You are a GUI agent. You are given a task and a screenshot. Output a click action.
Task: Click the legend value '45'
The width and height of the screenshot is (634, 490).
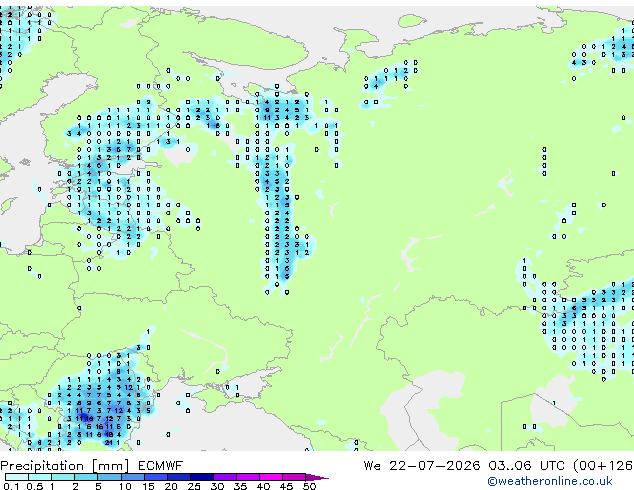286,486
